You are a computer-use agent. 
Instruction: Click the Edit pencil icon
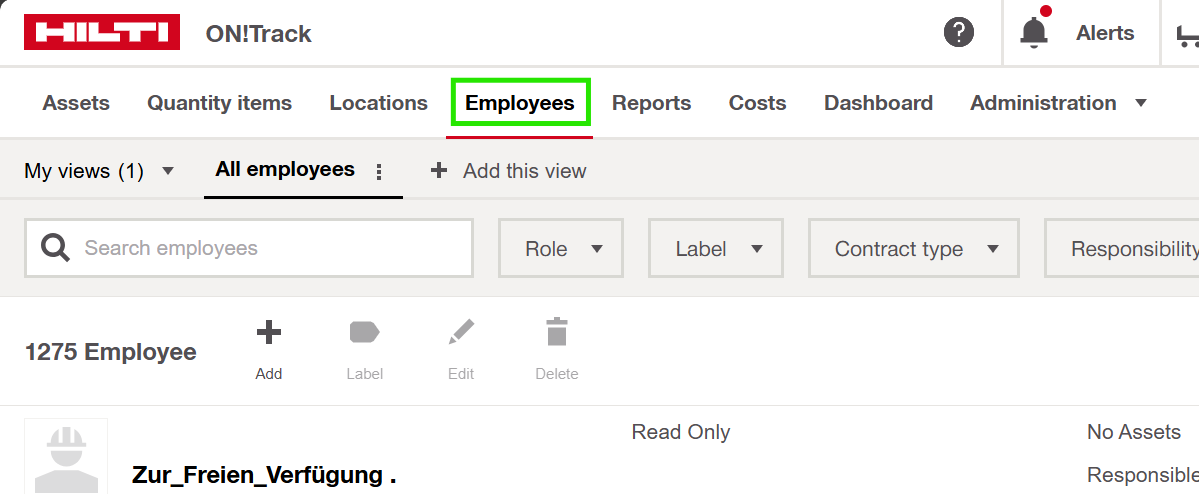pyautogui.click(x=461, y=333)
